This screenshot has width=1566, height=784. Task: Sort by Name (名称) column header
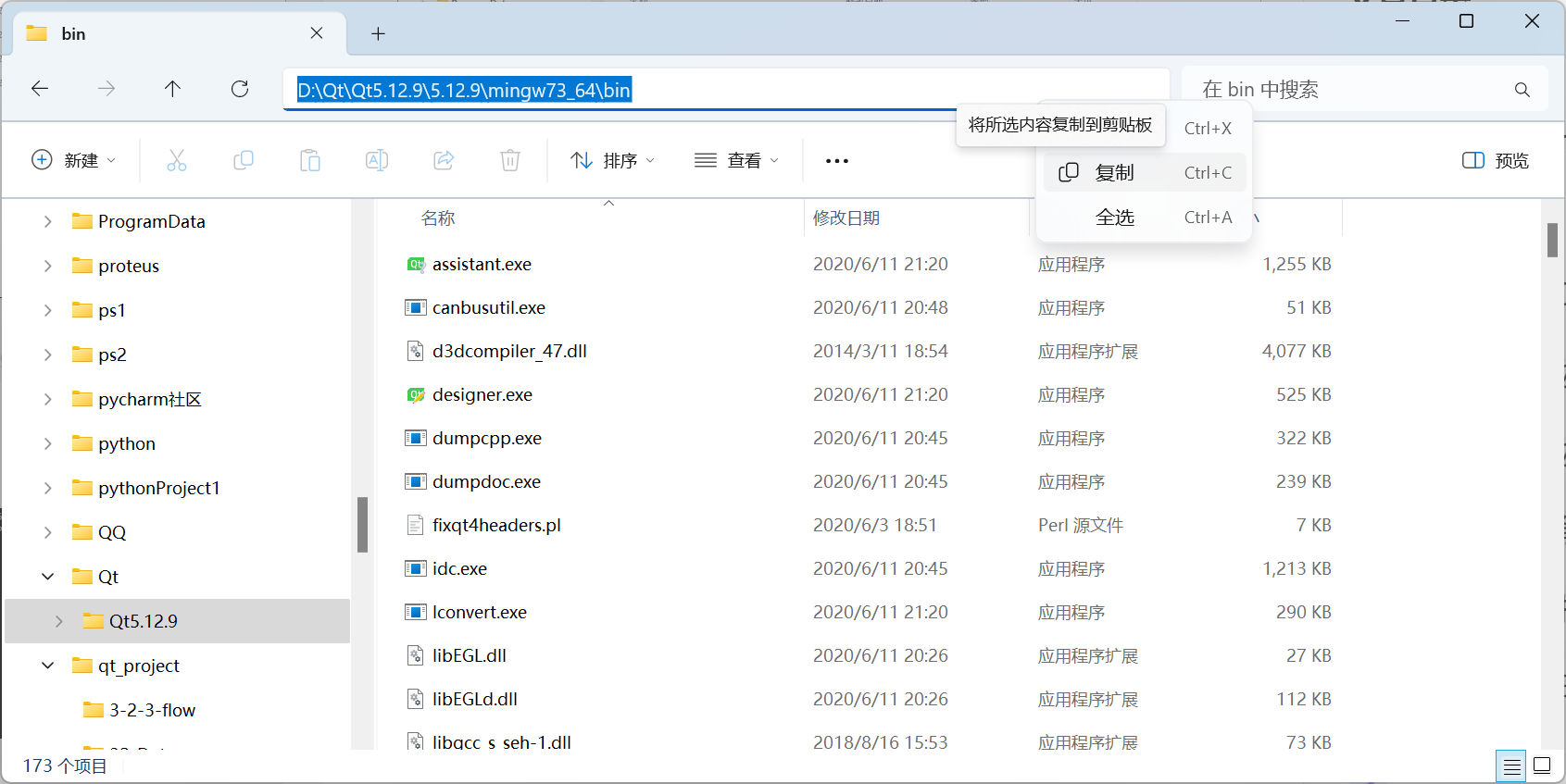[x=438, y=218]
